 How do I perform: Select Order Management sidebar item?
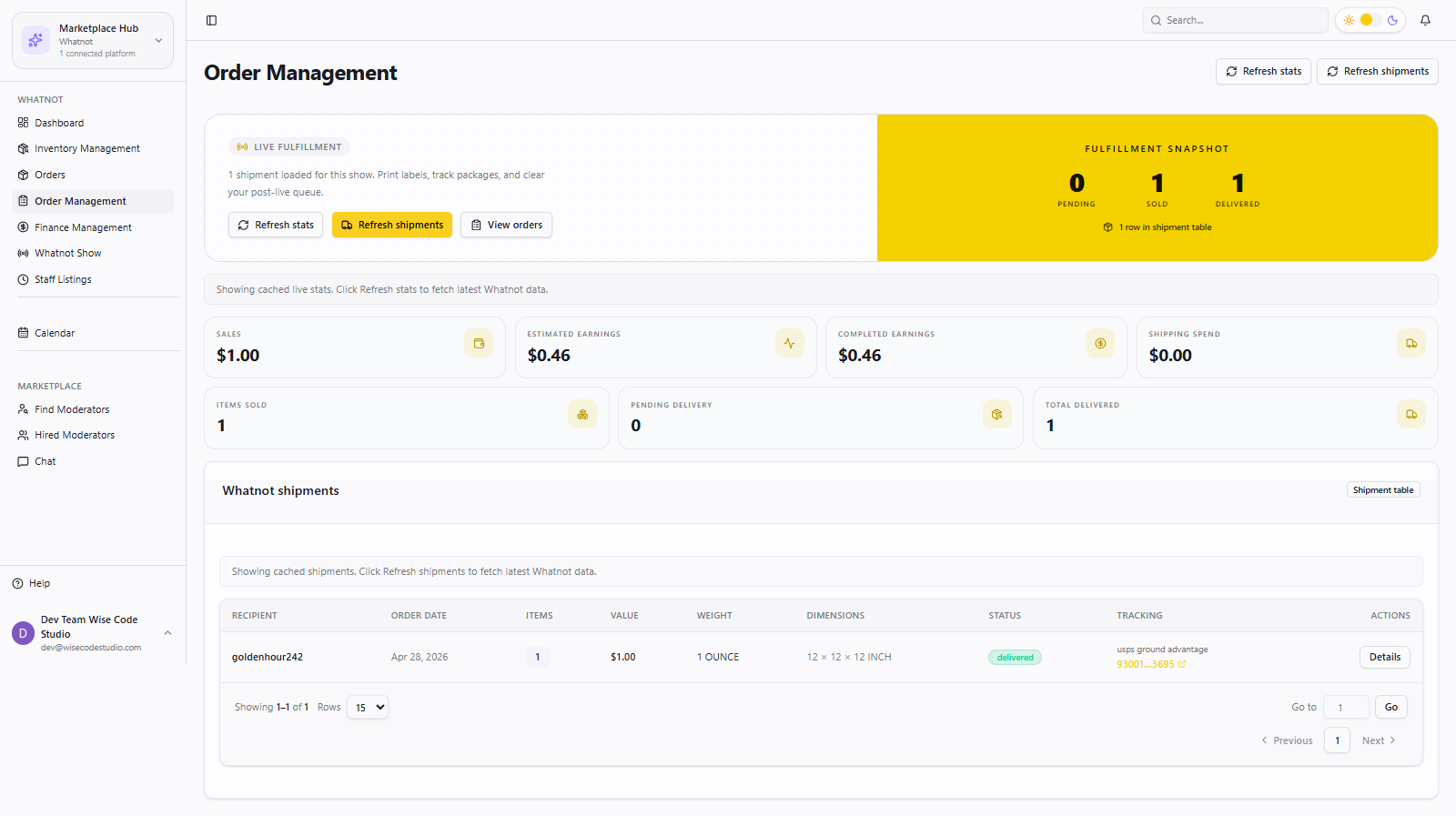pos(92,201)
